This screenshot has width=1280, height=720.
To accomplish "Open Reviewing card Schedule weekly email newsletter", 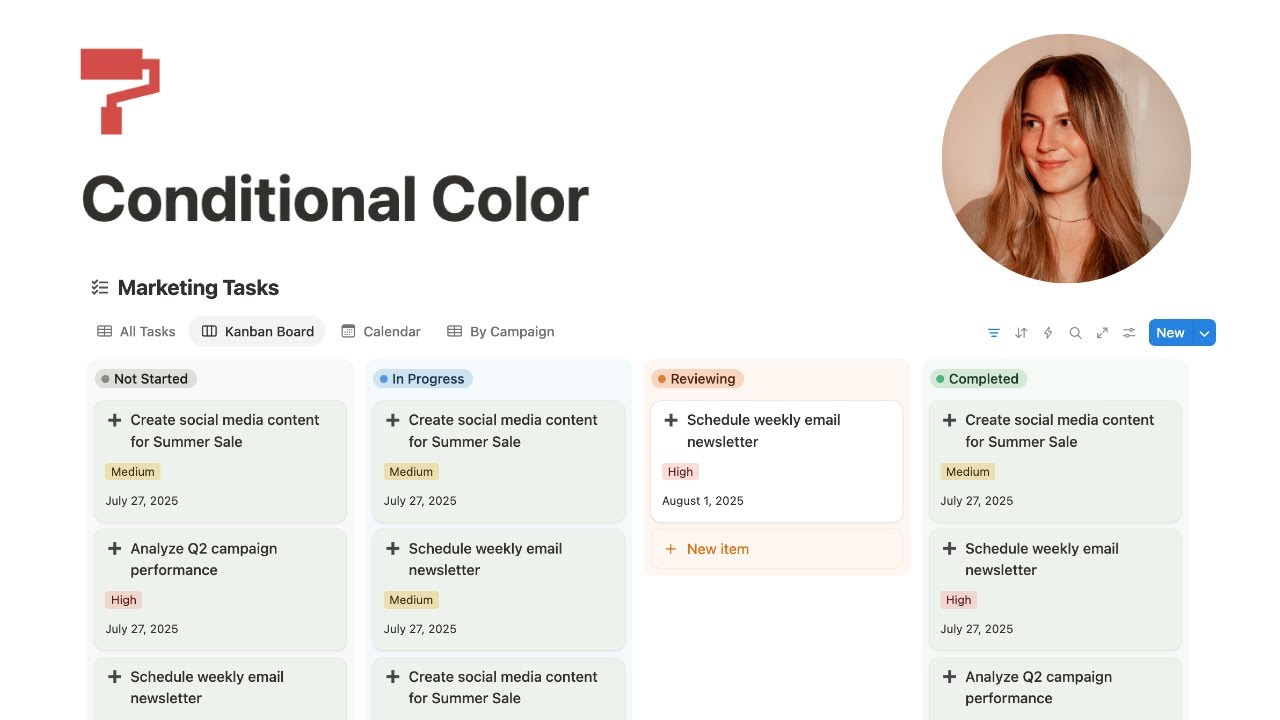I will pos(764,431).
